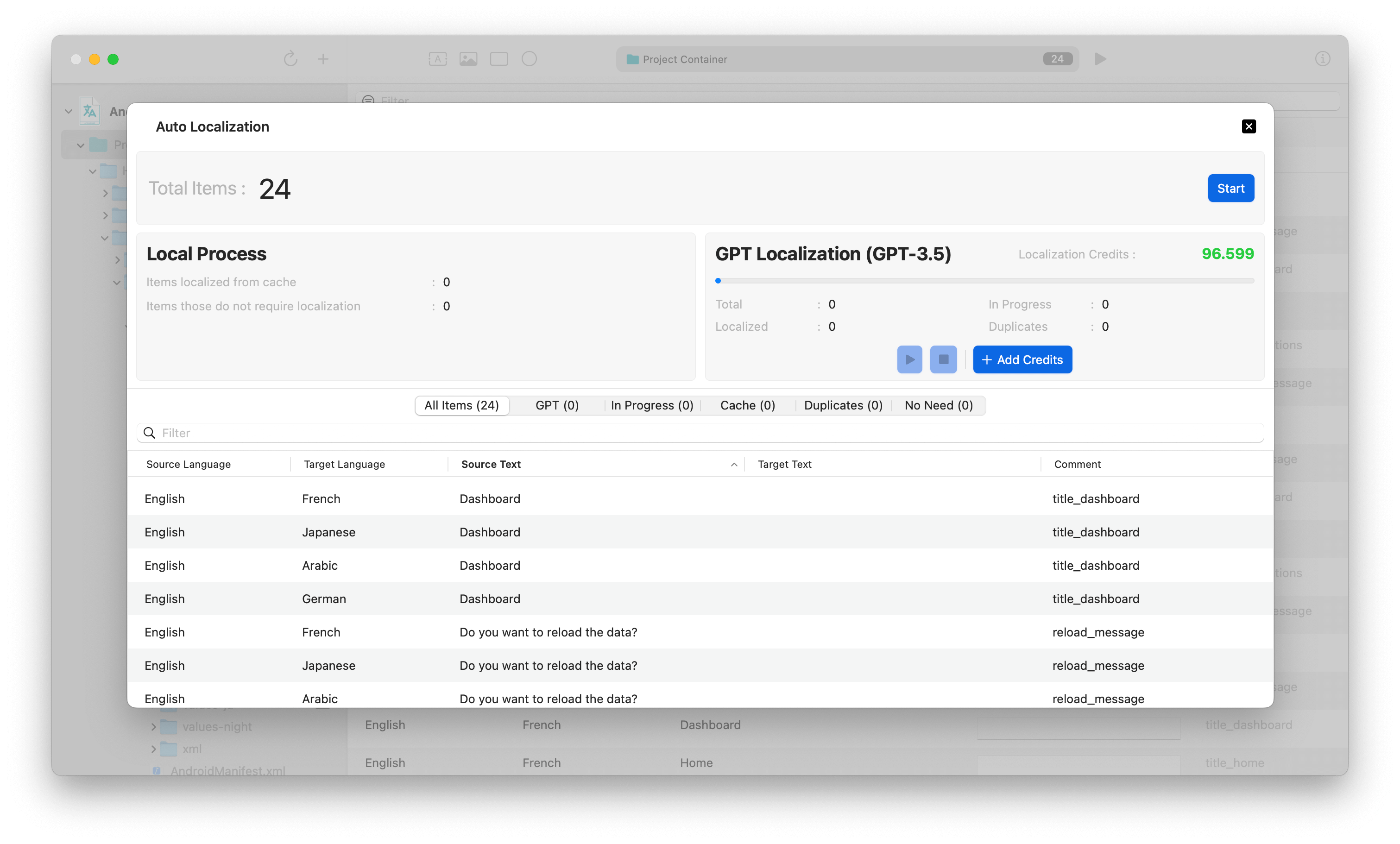The height and width of the screenshot is (844, 1400).
Task: Click the text localization icon in toolbar
Action: pos(437,58)
